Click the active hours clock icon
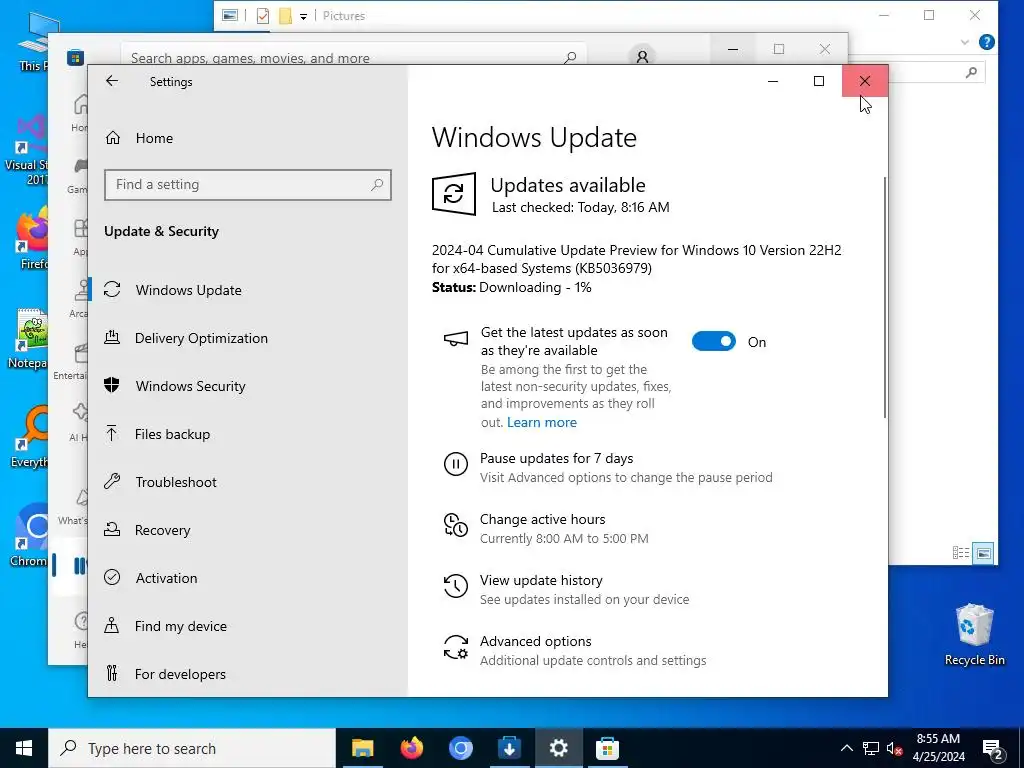Screen dimensions: 1024x768 tap(456, 525)
